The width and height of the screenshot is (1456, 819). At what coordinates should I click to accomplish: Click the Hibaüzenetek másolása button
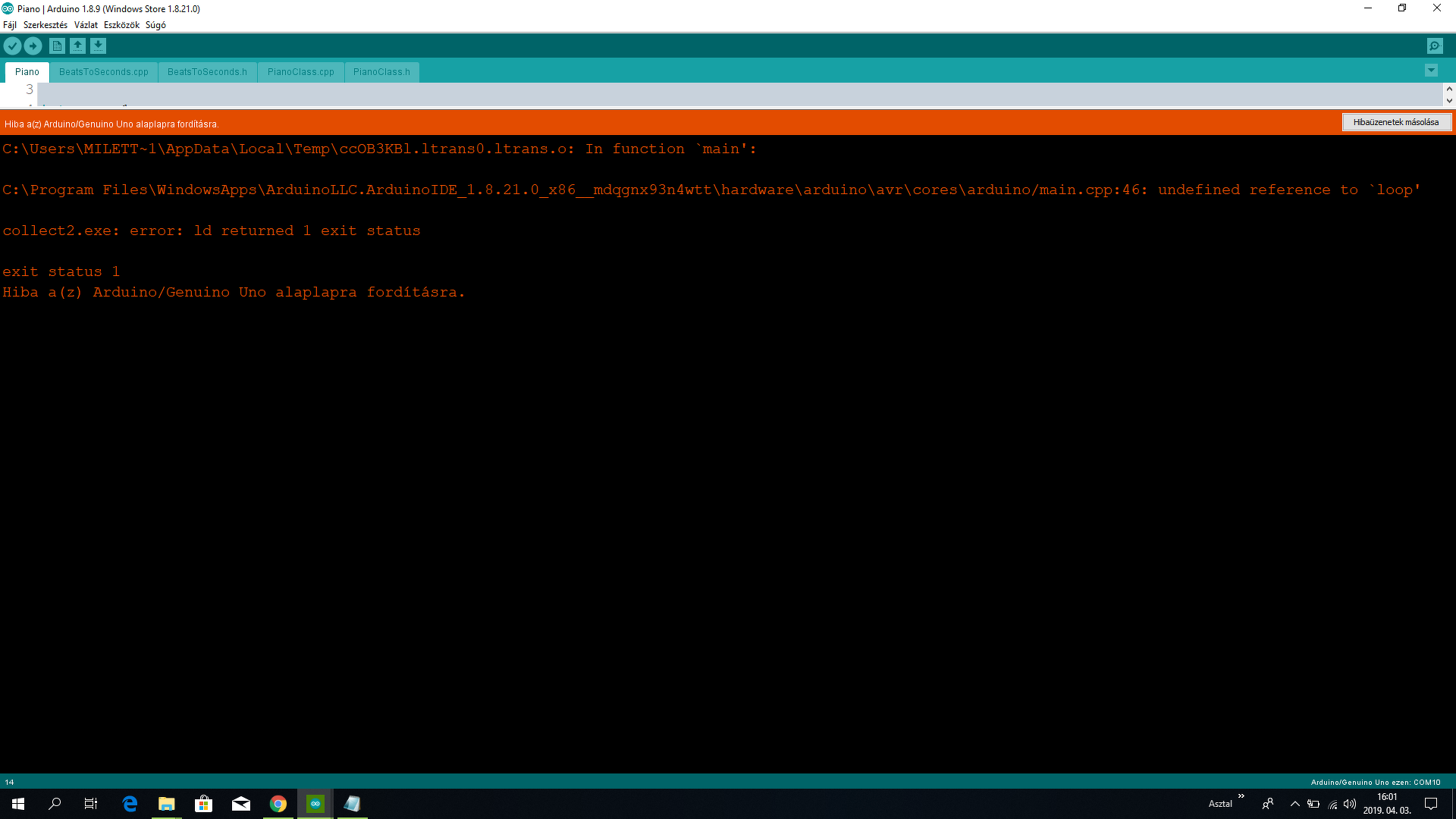[x=1396, y=122]
